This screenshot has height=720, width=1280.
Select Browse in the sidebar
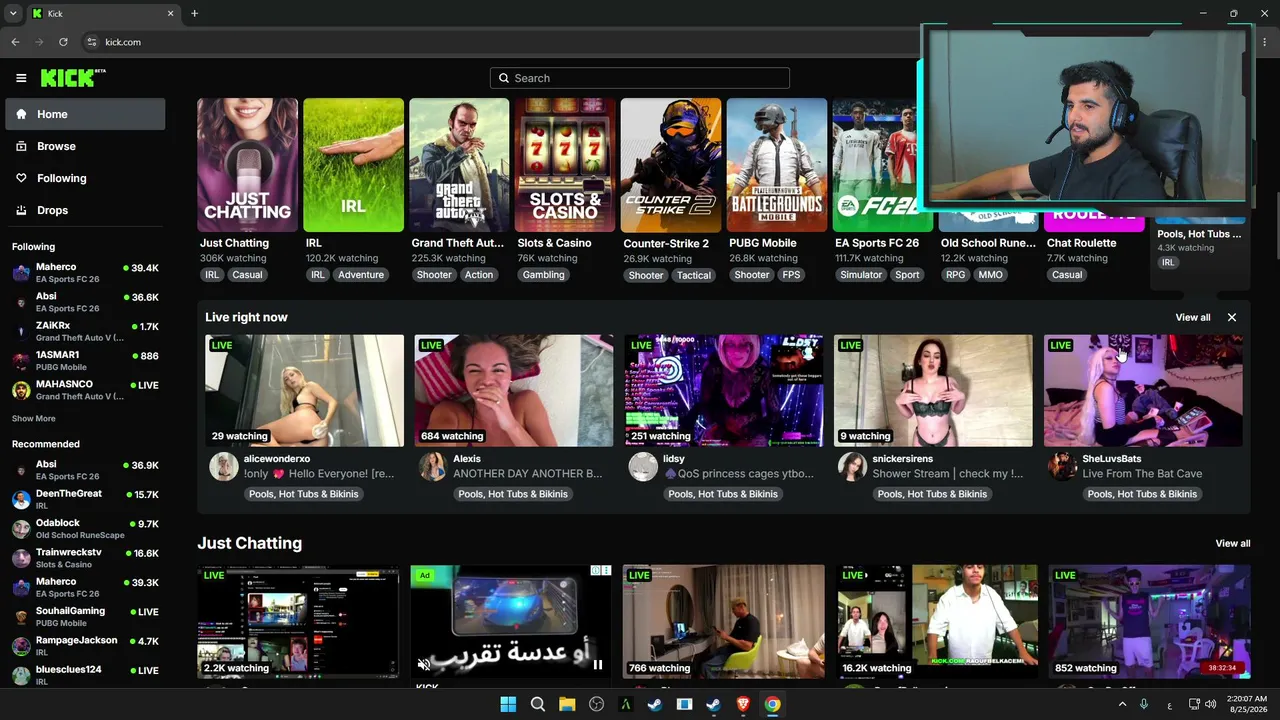coord(85,146)
